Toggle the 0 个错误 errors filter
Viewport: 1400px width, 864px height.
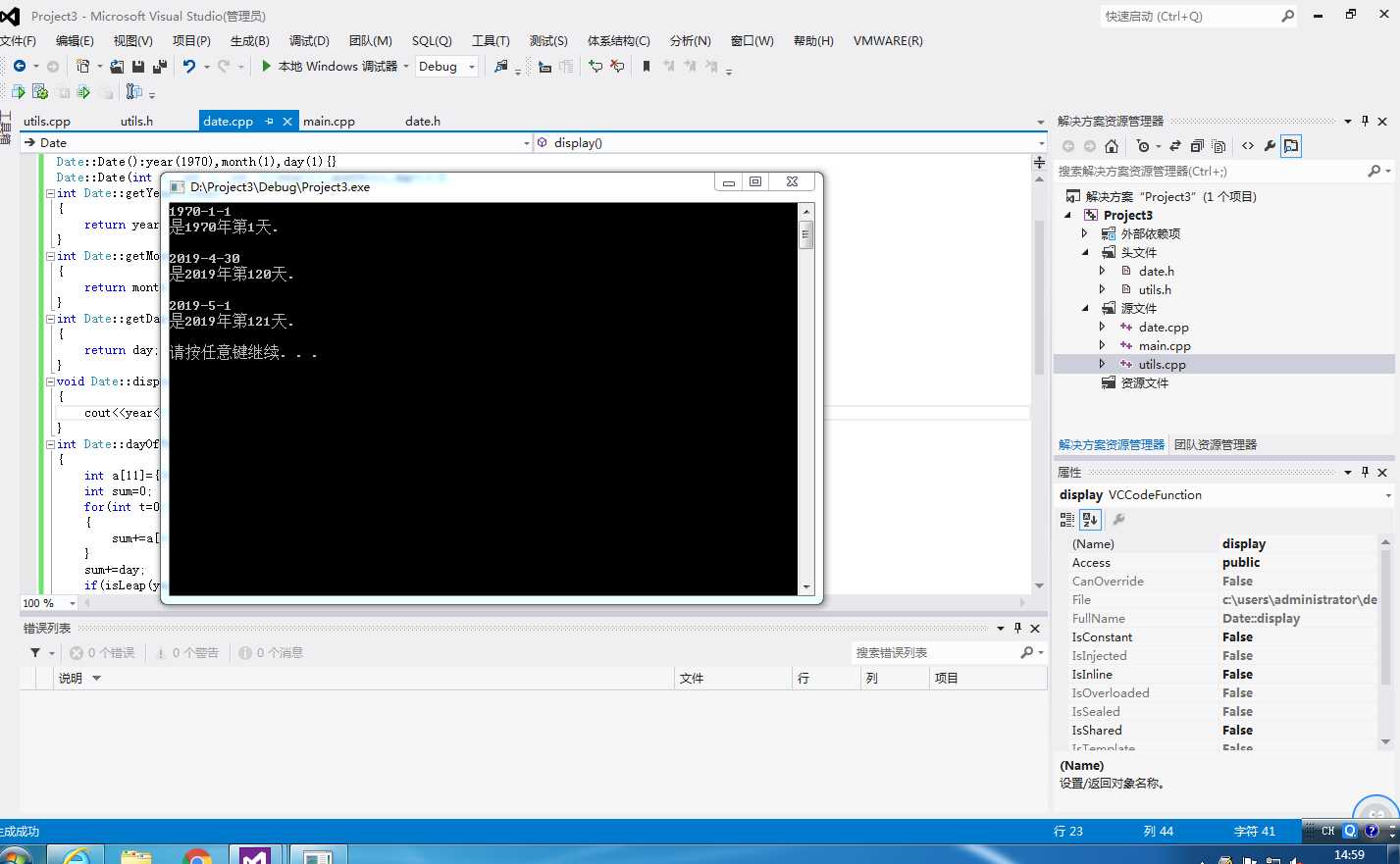pos(103,652)
